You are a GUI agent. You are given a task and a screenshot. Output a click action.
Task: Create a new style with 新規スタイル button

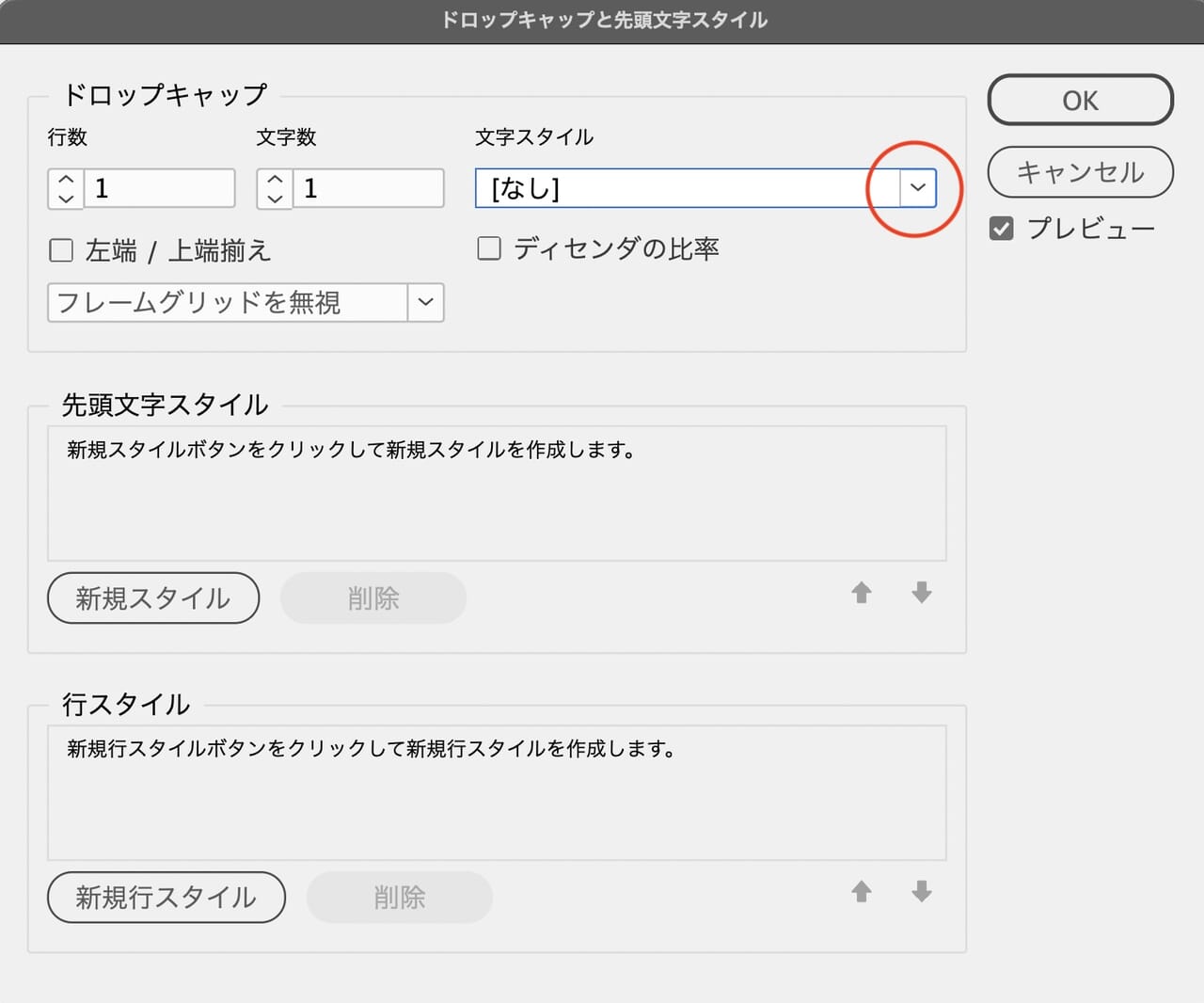pyautogui.click(x=153, y=598)
